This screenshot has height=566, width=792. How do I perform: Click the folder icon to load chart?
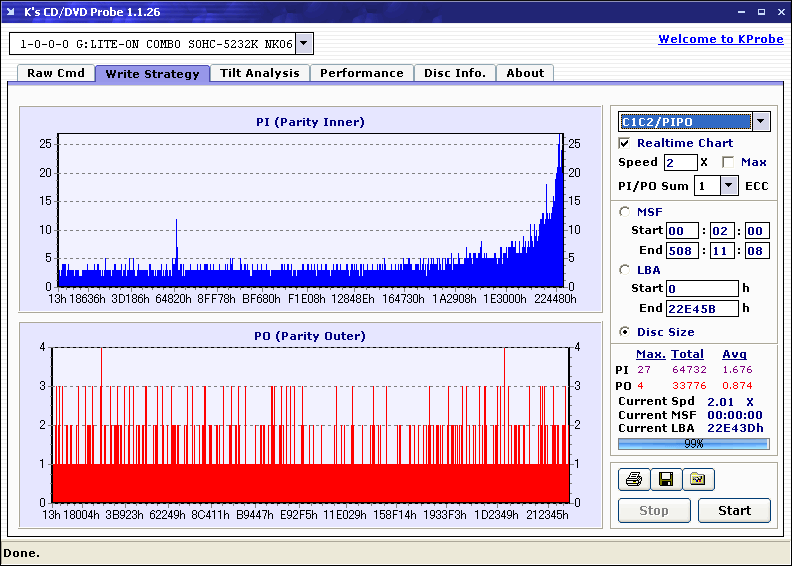(x=697, y=480)
